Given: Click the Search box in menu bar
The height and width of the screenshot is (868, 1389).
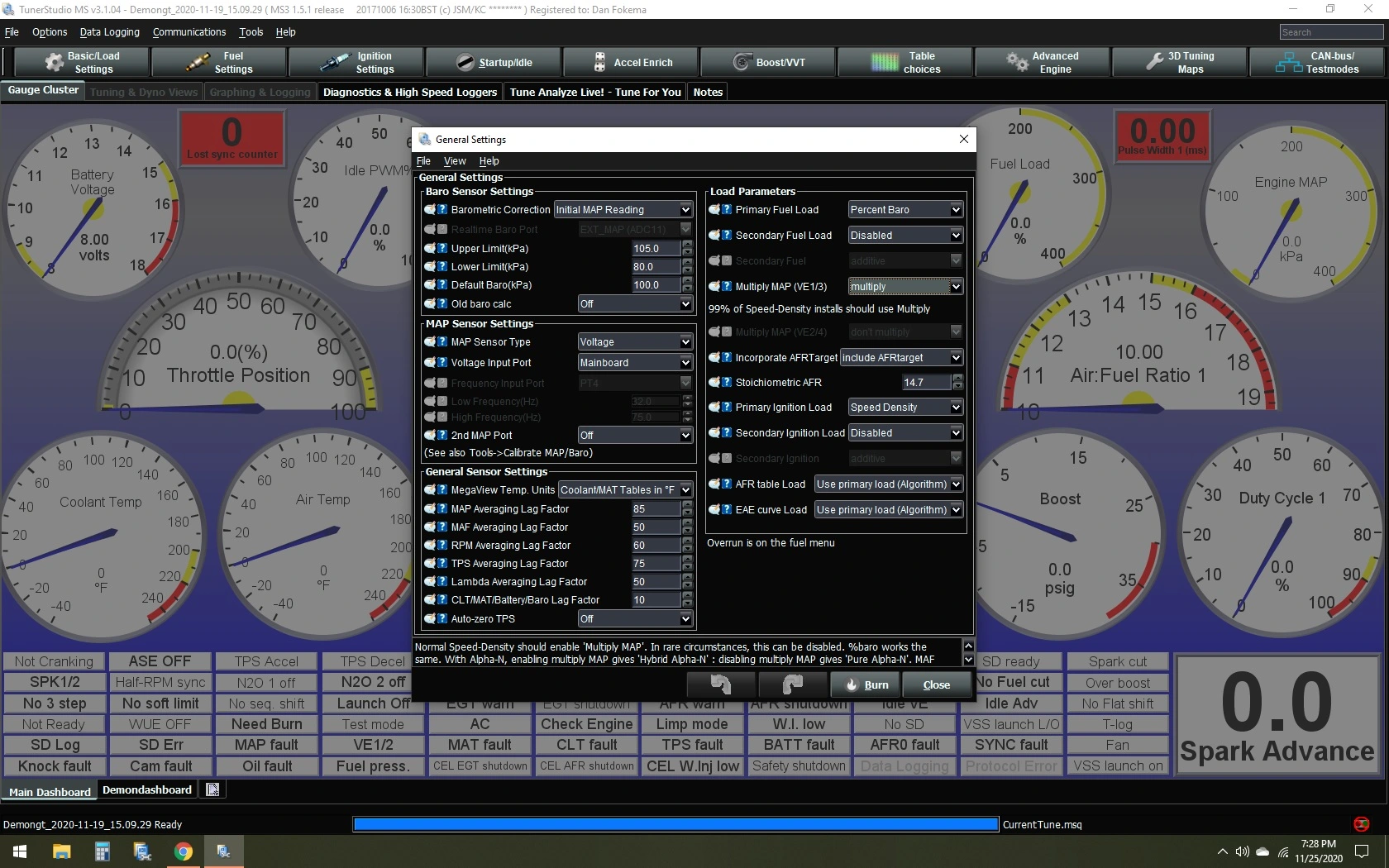Looking at the screenshot, I should [1331, 32].
